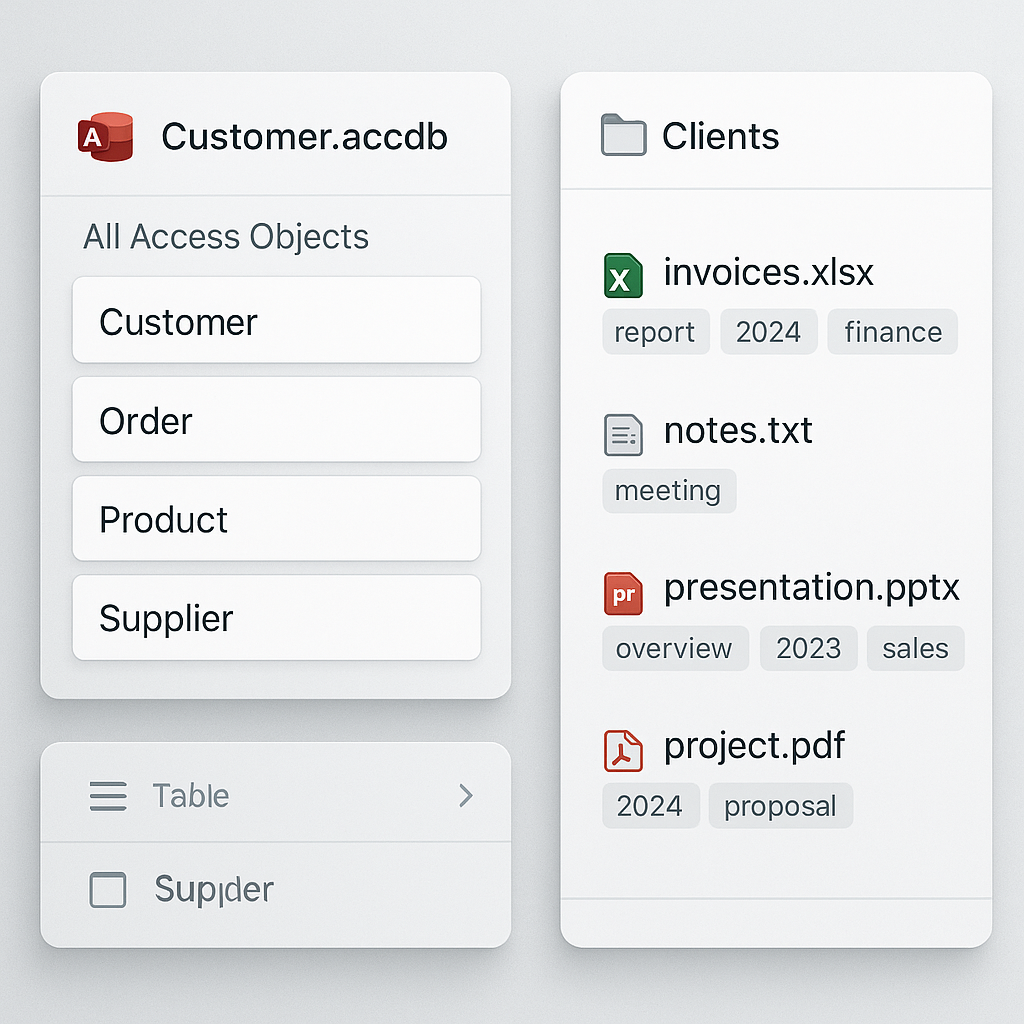Click the 2023 tag
The image size is (1024, 1024).
pos(808,648)
